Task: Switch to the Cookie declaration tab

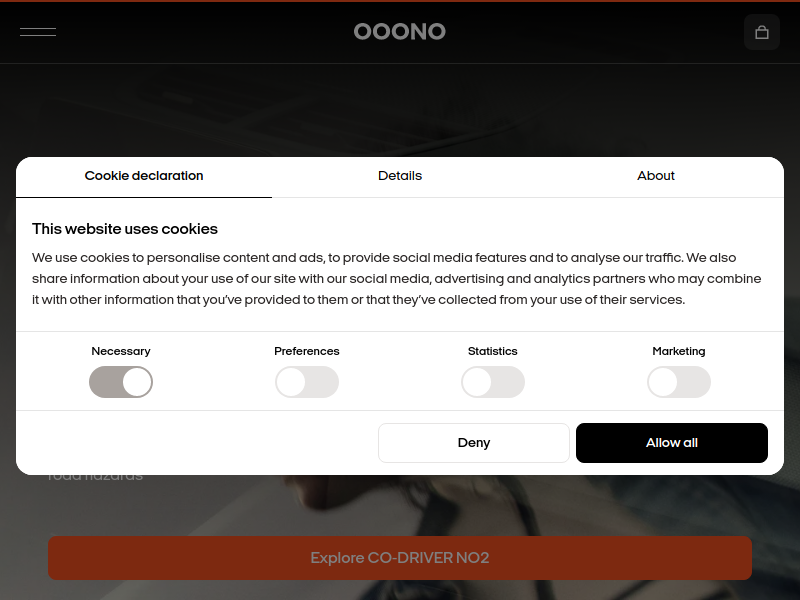Action: pyautogui.click(x=144, y=176)
